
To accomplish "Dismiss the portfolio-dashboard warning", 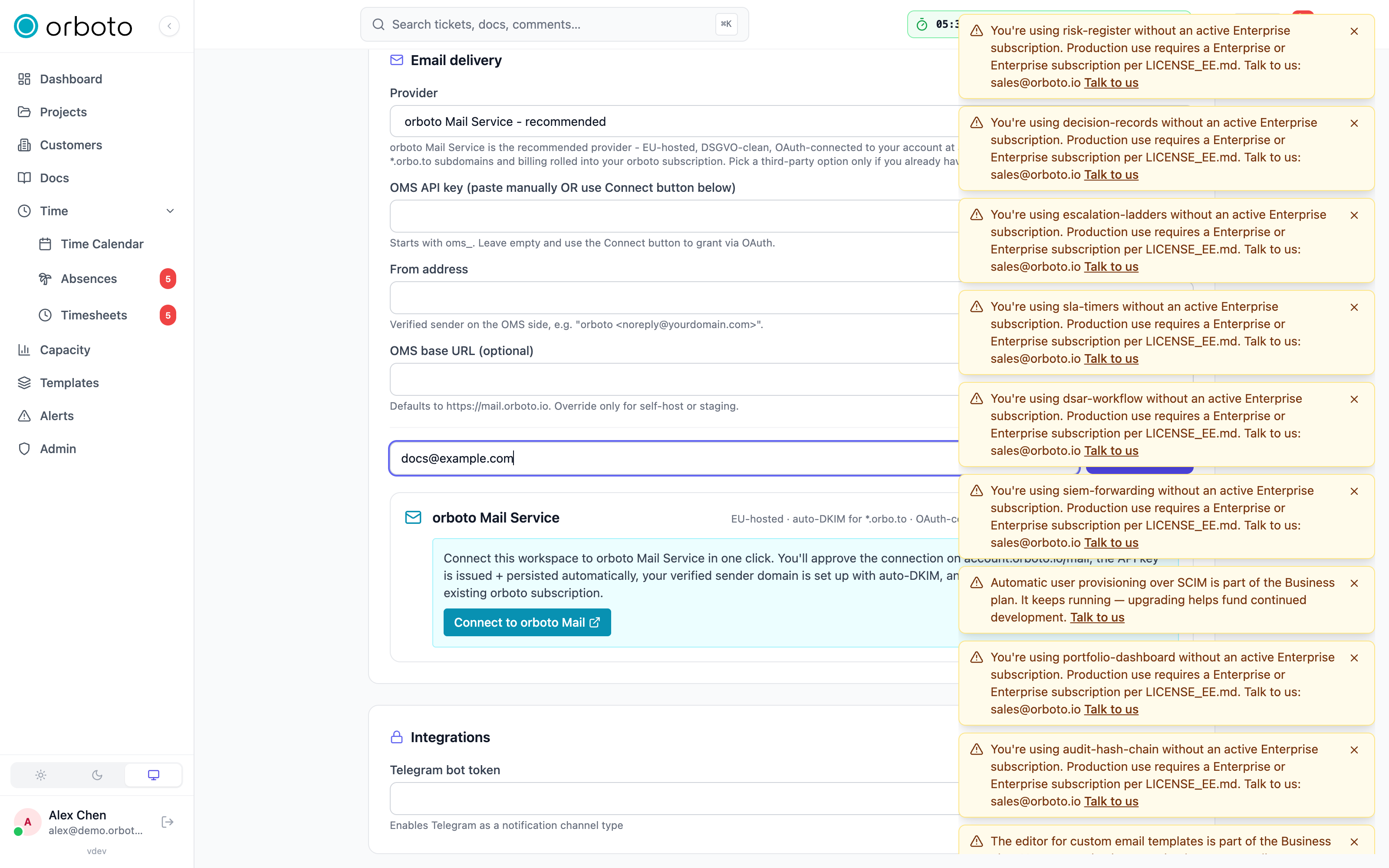I will pyautogui.click(x=1354, y=658).
